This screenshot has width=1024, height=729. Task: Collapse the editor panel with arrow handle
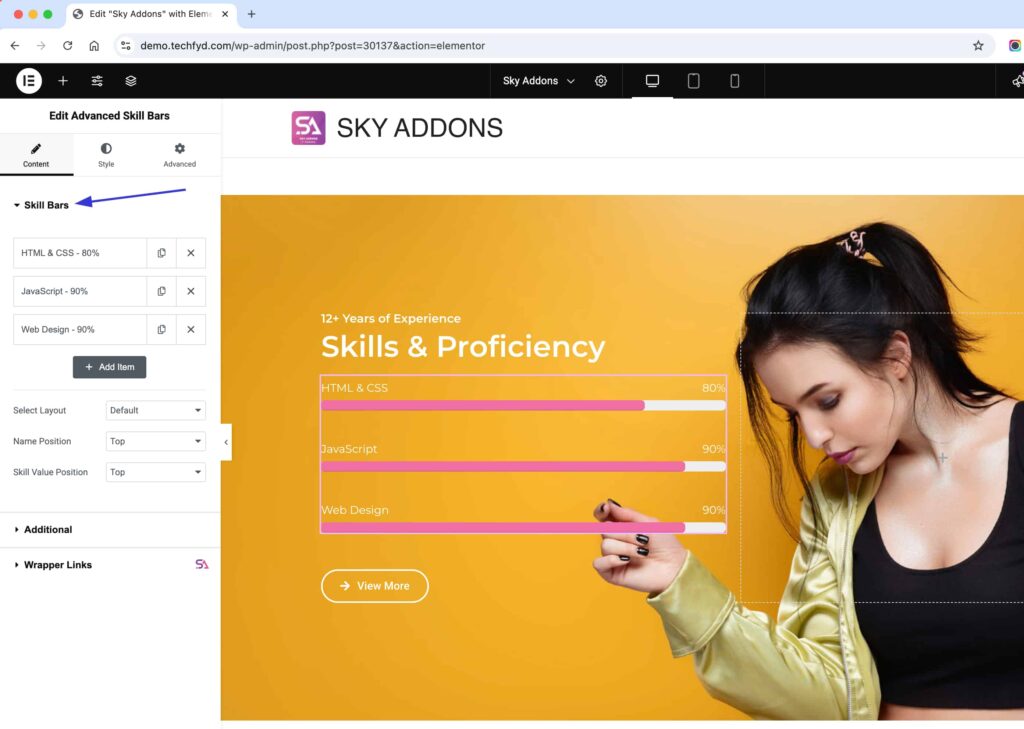pos(226,442)
